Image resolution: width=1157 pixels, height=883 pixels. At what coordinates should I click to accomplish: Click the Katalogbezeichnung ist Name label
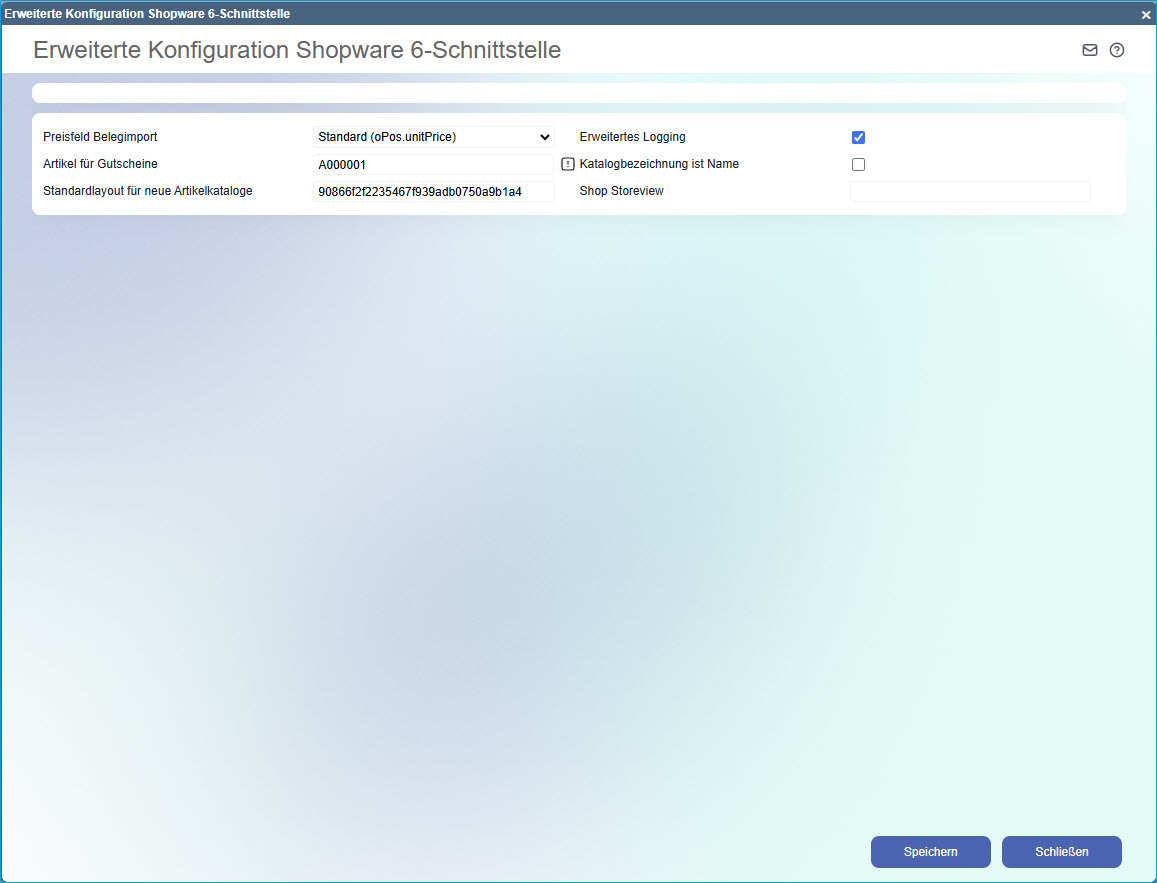click(x=659, y=164)
